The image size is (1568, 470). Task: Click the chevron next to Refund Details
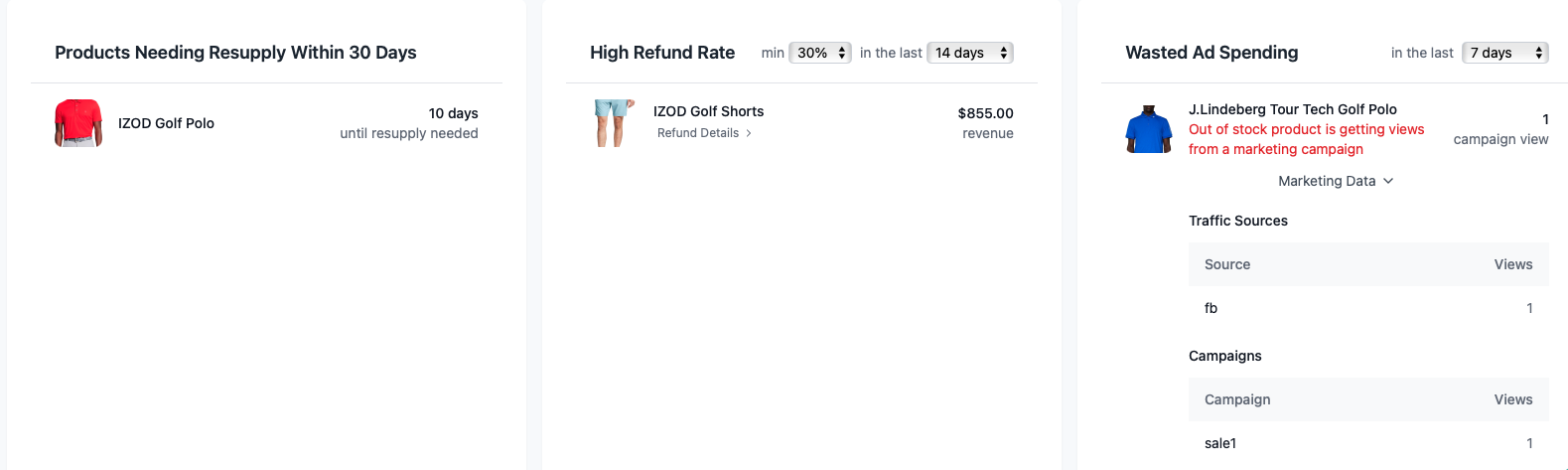pos(749,133)
